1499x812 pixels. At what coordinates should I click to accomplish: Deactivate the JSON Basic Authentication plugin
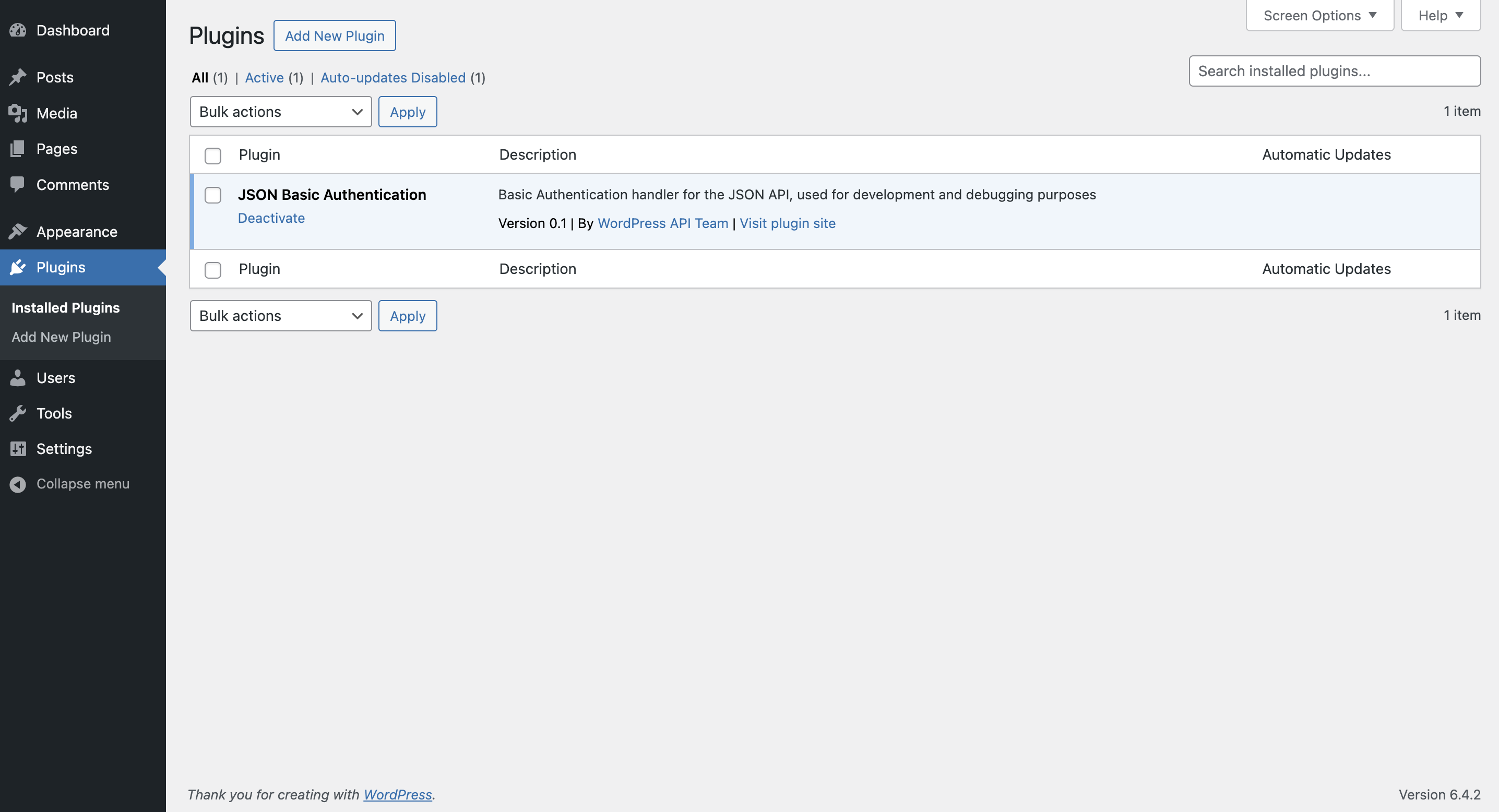tap(271, 218)
